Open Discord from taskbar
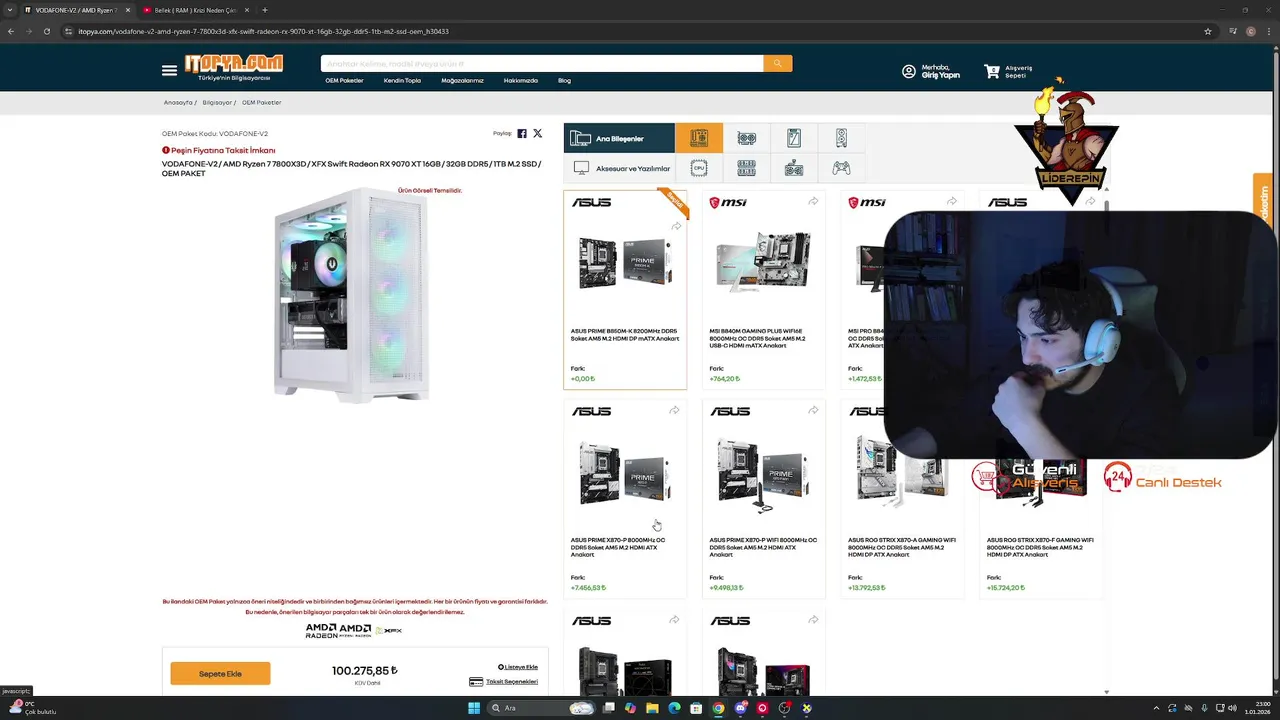Viewport: 1280px width, 720px height. 740,708
